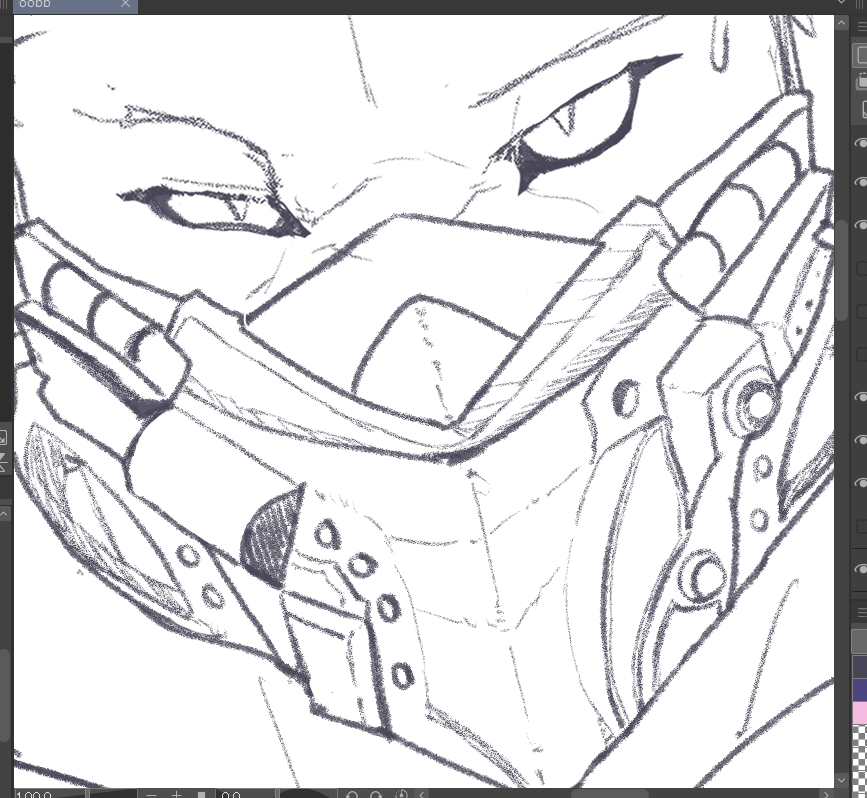Pick the gray color swatch

click(860, 641)
